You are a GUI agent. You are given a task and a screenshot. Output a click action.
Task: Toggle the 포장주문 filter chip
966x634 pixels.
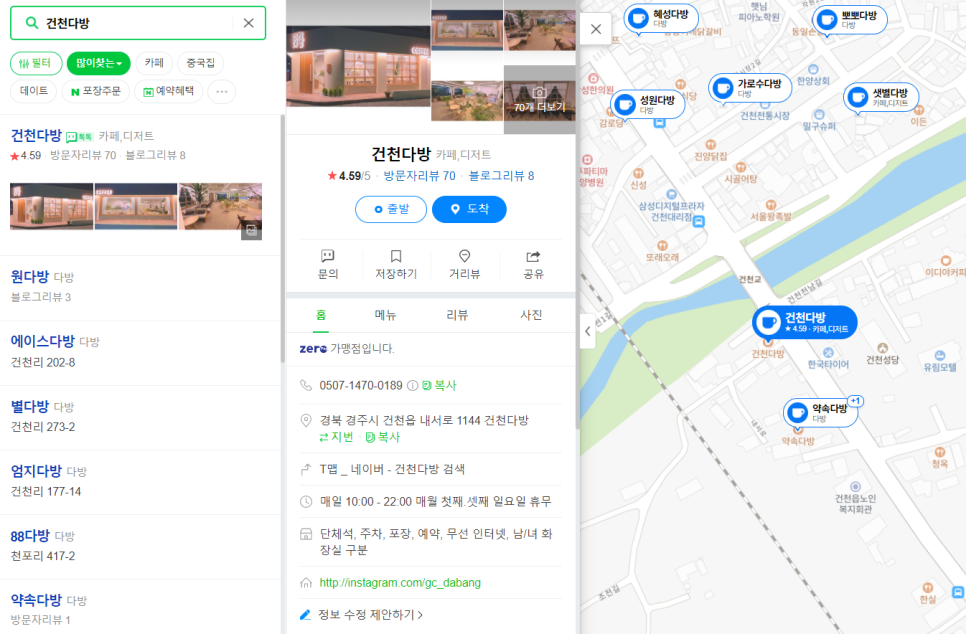click(x=95, y=91)
